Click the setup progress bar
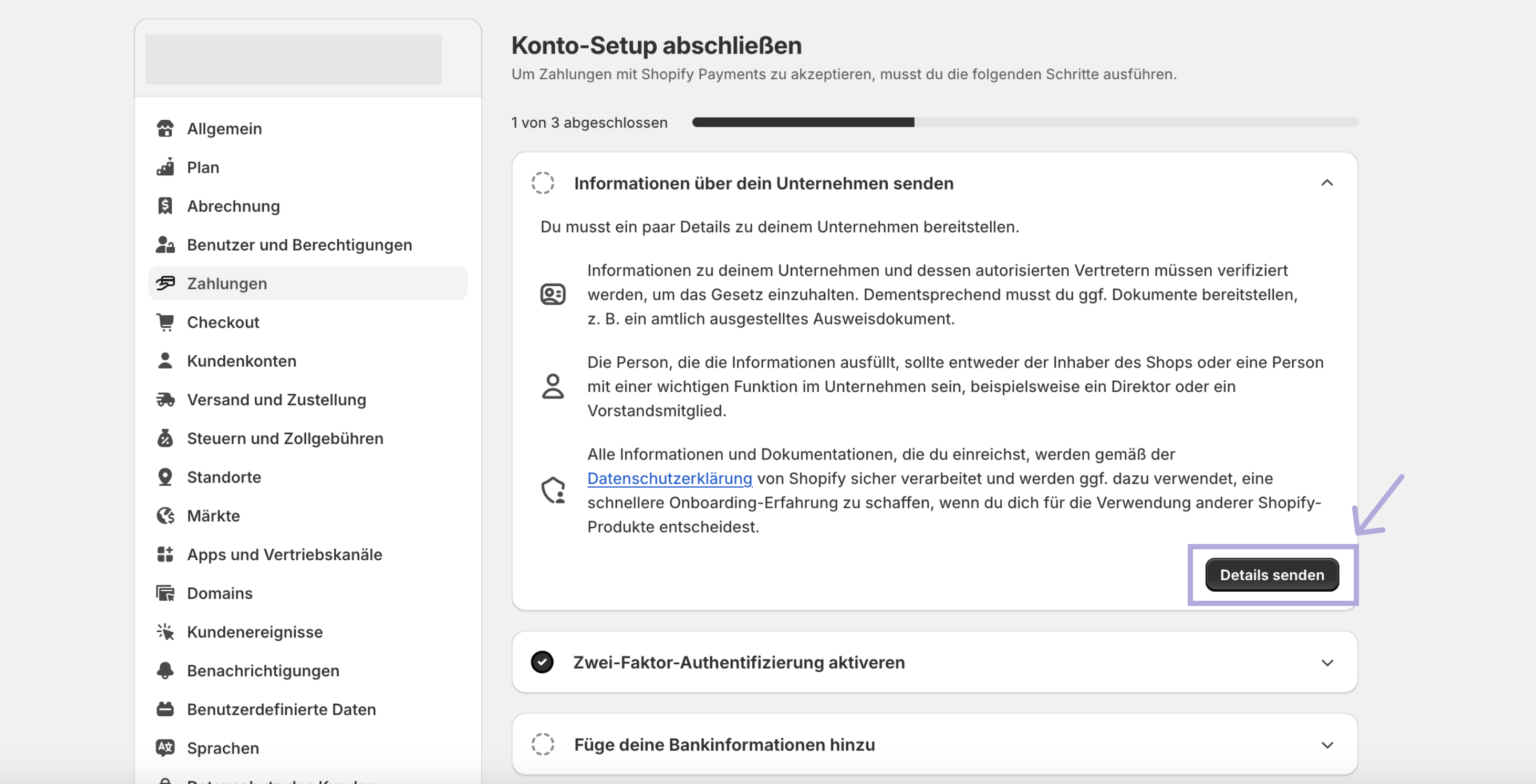This screenshot has width=1536, height=784. (1025, 122)
